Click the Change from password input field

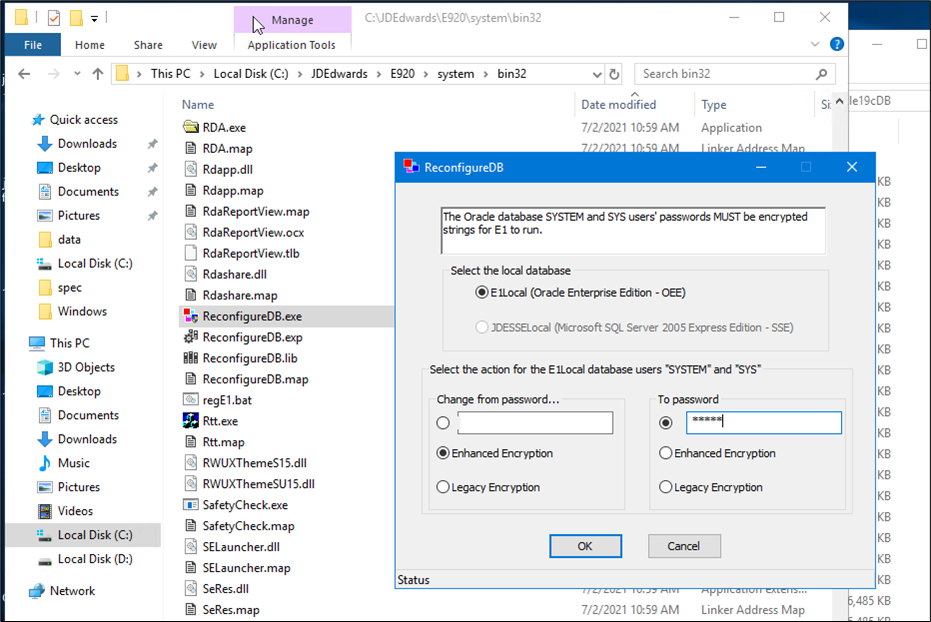pos(535,423)
